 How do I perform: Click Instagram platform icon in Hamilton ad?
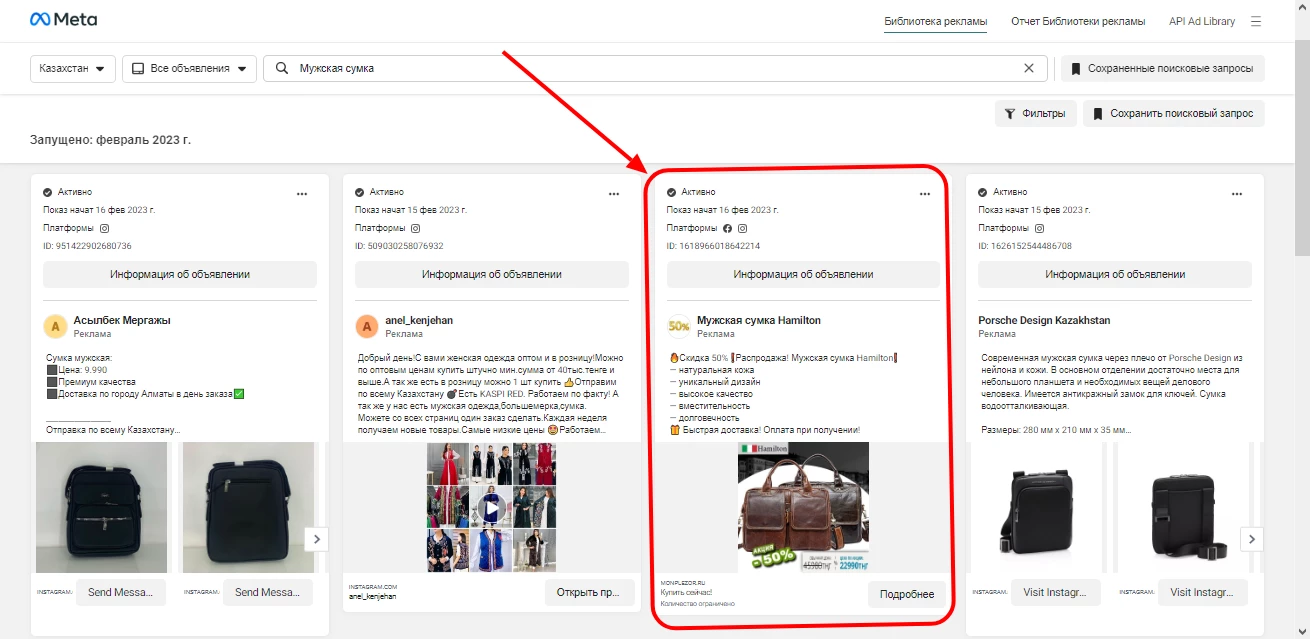click(x=743, y=228)
